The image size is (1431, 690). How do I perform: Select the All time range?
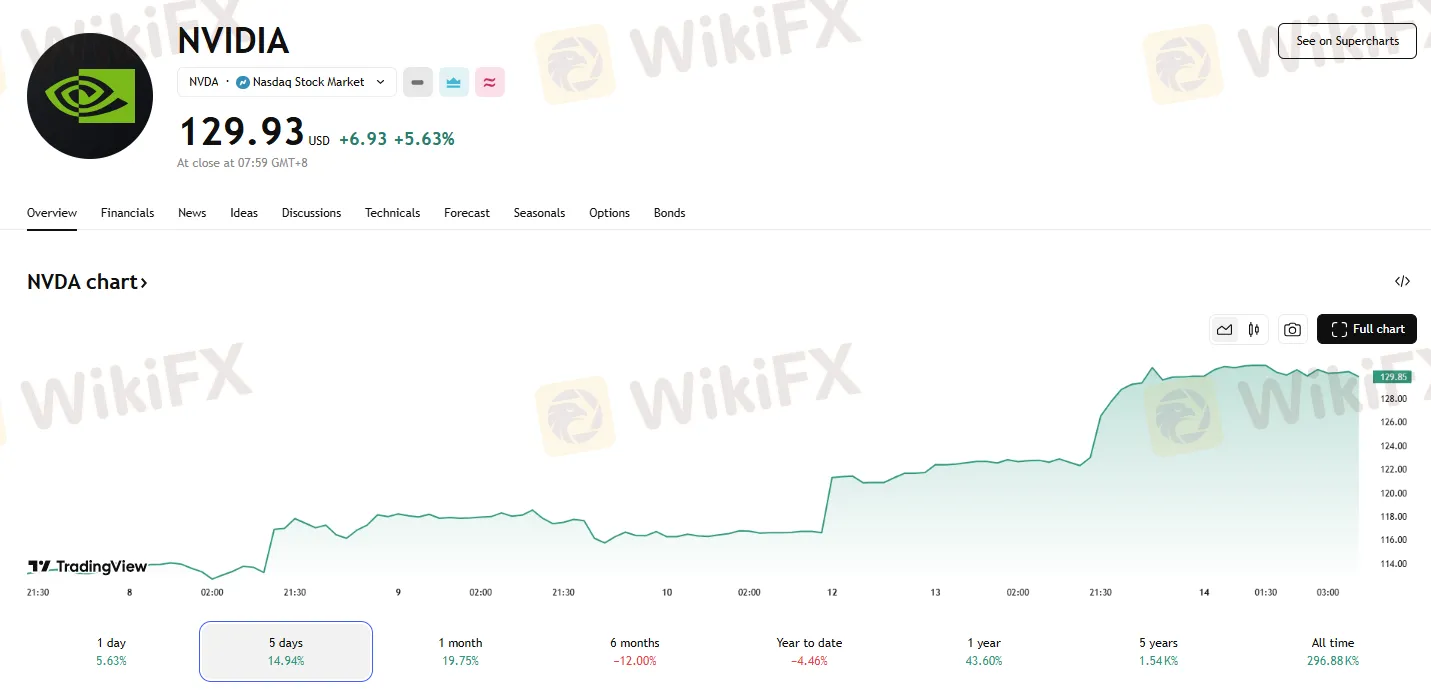[1332, 651]
